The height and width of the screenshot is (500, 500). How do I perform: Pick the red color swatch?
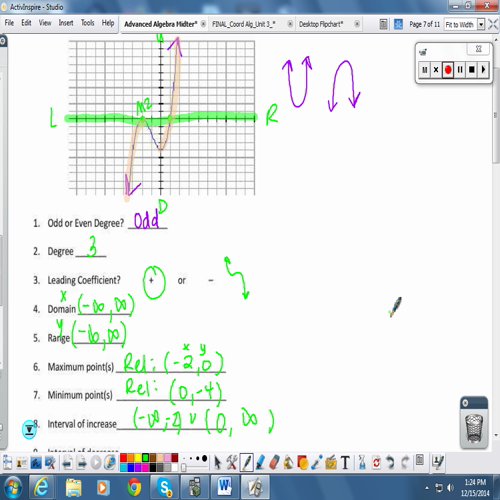point(123,458)
